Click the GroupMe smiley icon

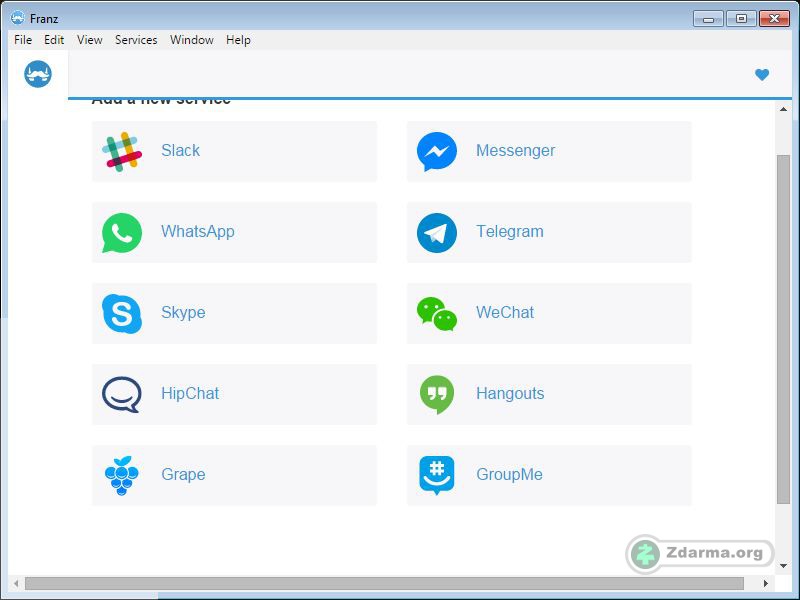tap(437, 476)
